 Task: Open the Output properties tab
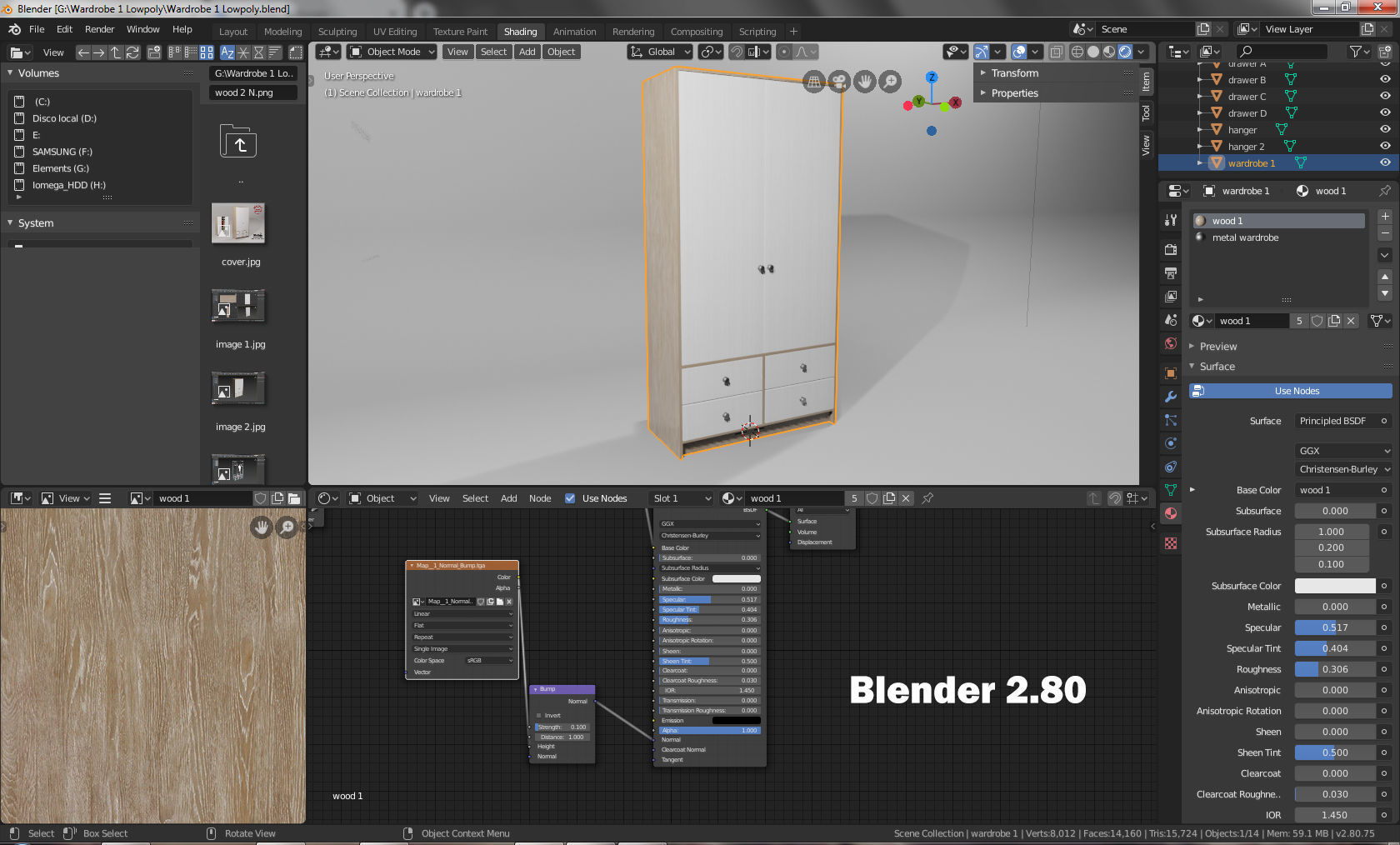pos(1171,272)
